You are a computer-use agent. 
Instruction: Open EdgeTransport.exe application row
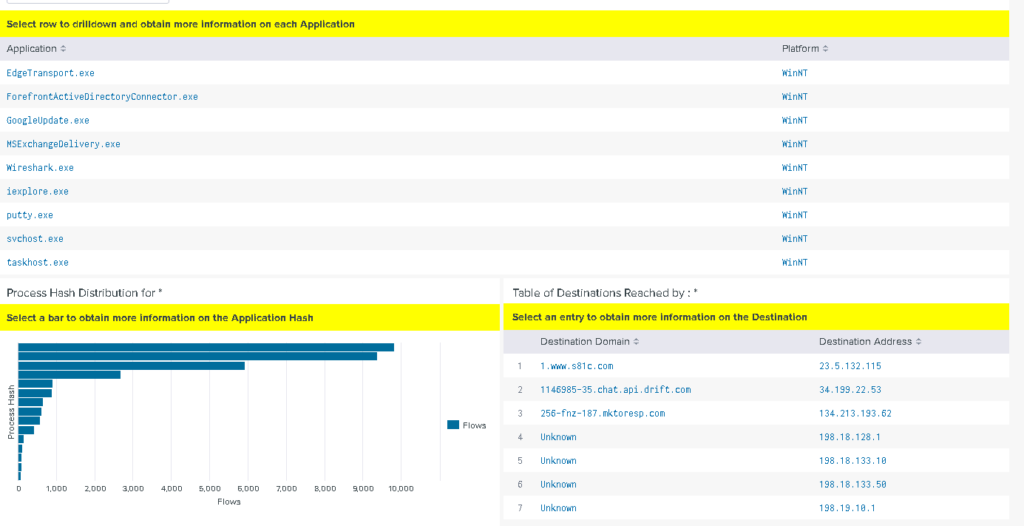coord(50,73)
